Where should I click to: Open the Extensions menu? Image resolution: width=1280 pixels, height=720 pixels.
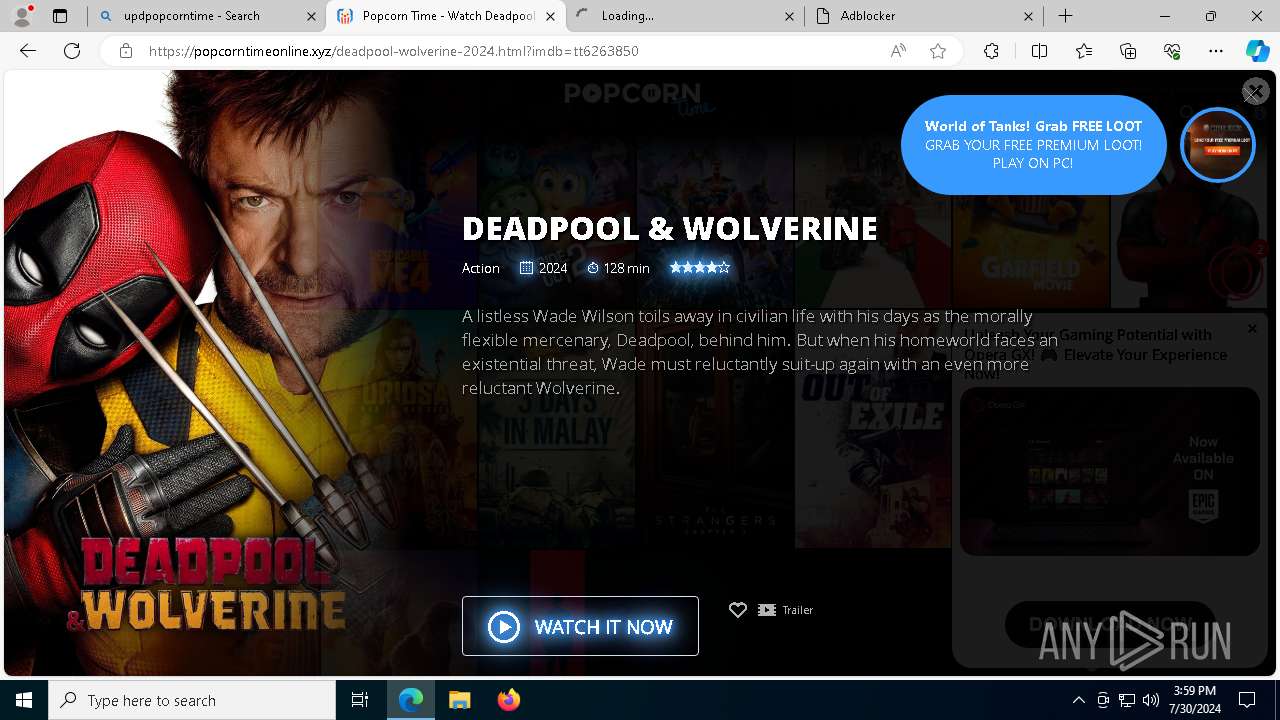point(991,51)
